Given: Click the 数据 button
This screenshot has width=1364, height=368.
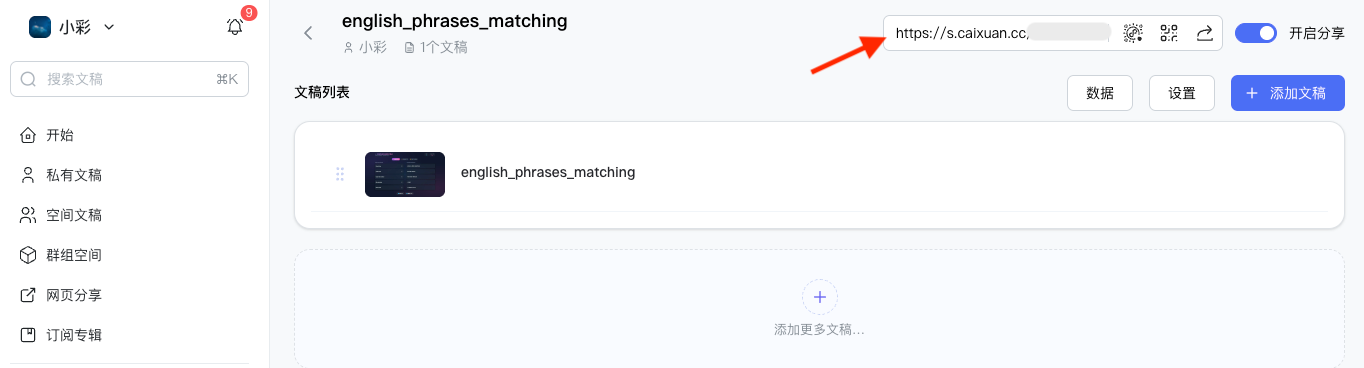Looking at the screenshot, I should [x=1100, y=93].
